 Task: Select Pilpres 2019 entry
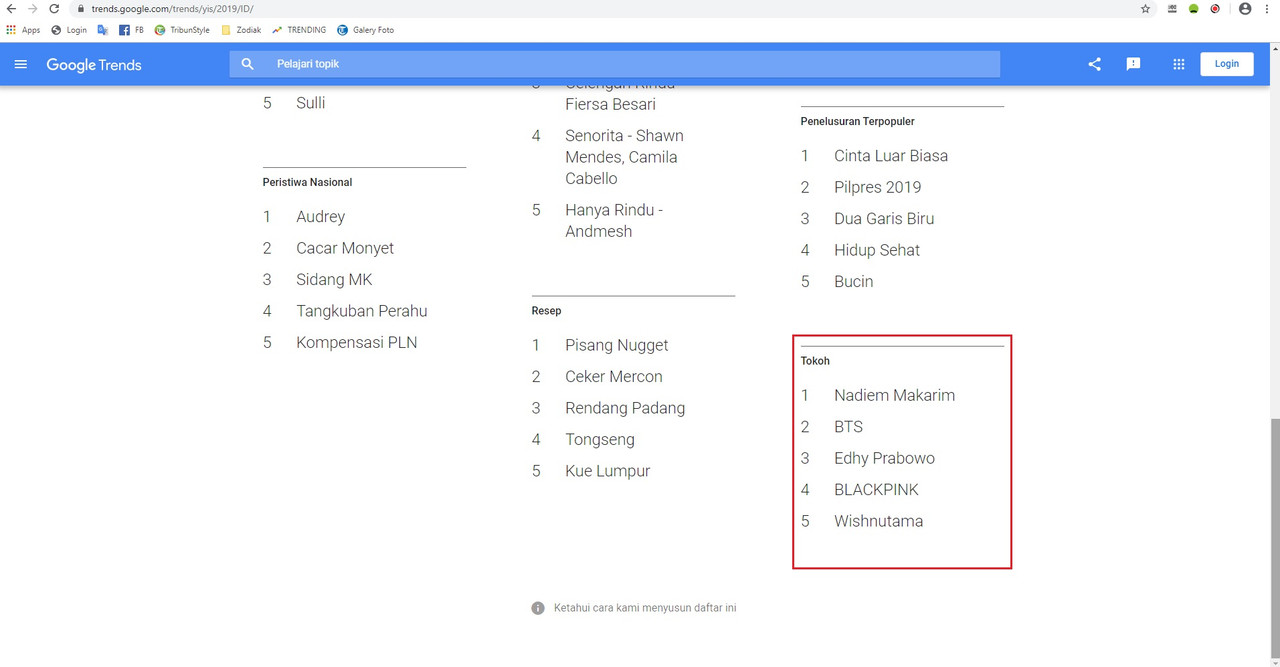(877, 187)
